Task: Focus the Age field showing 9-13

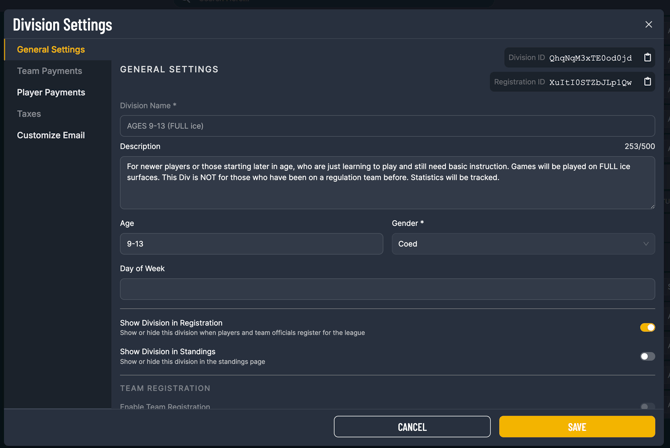Action: click(251, 244)
